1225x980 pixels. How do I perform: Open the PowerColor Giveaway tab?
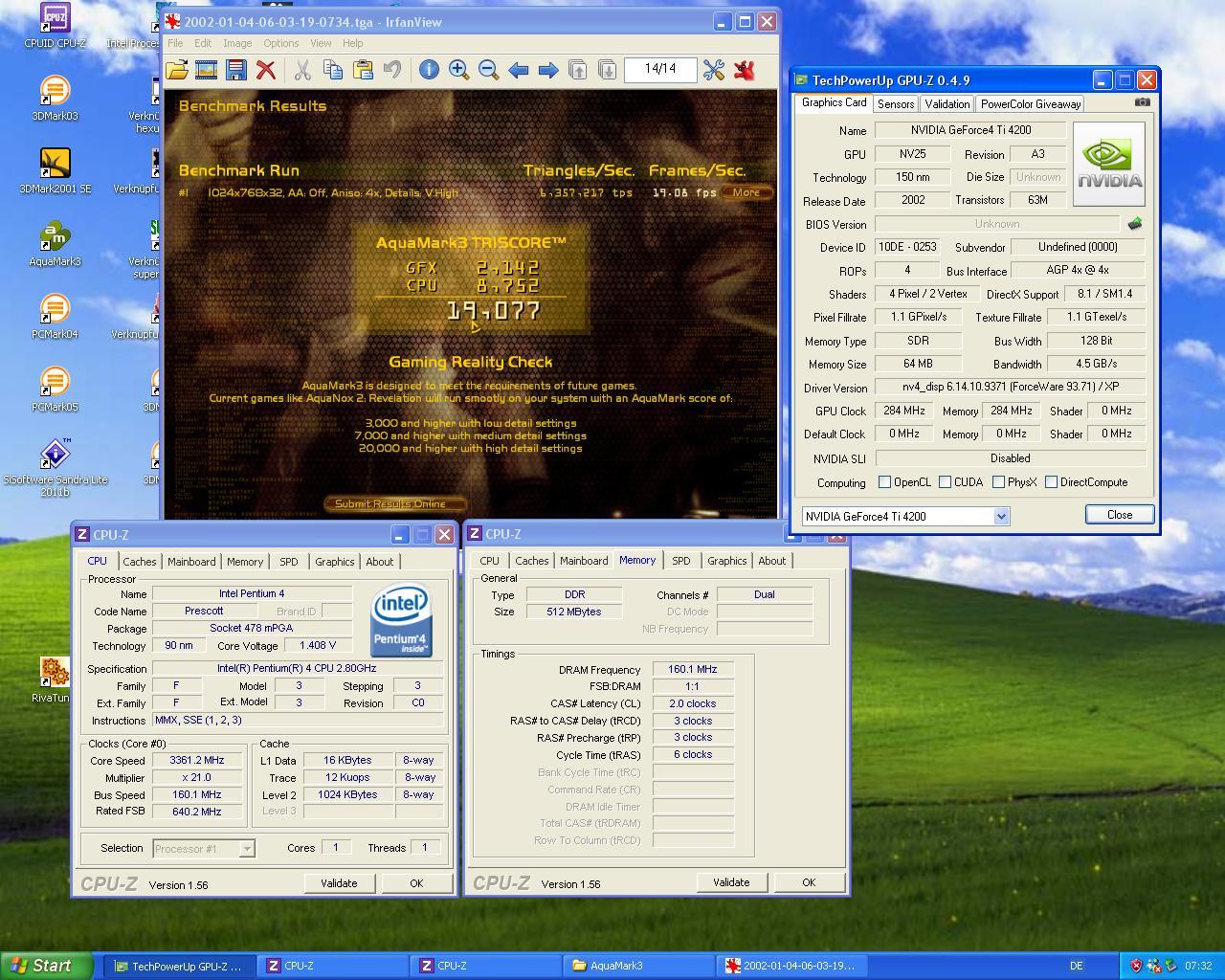(x=1031, y=104)
